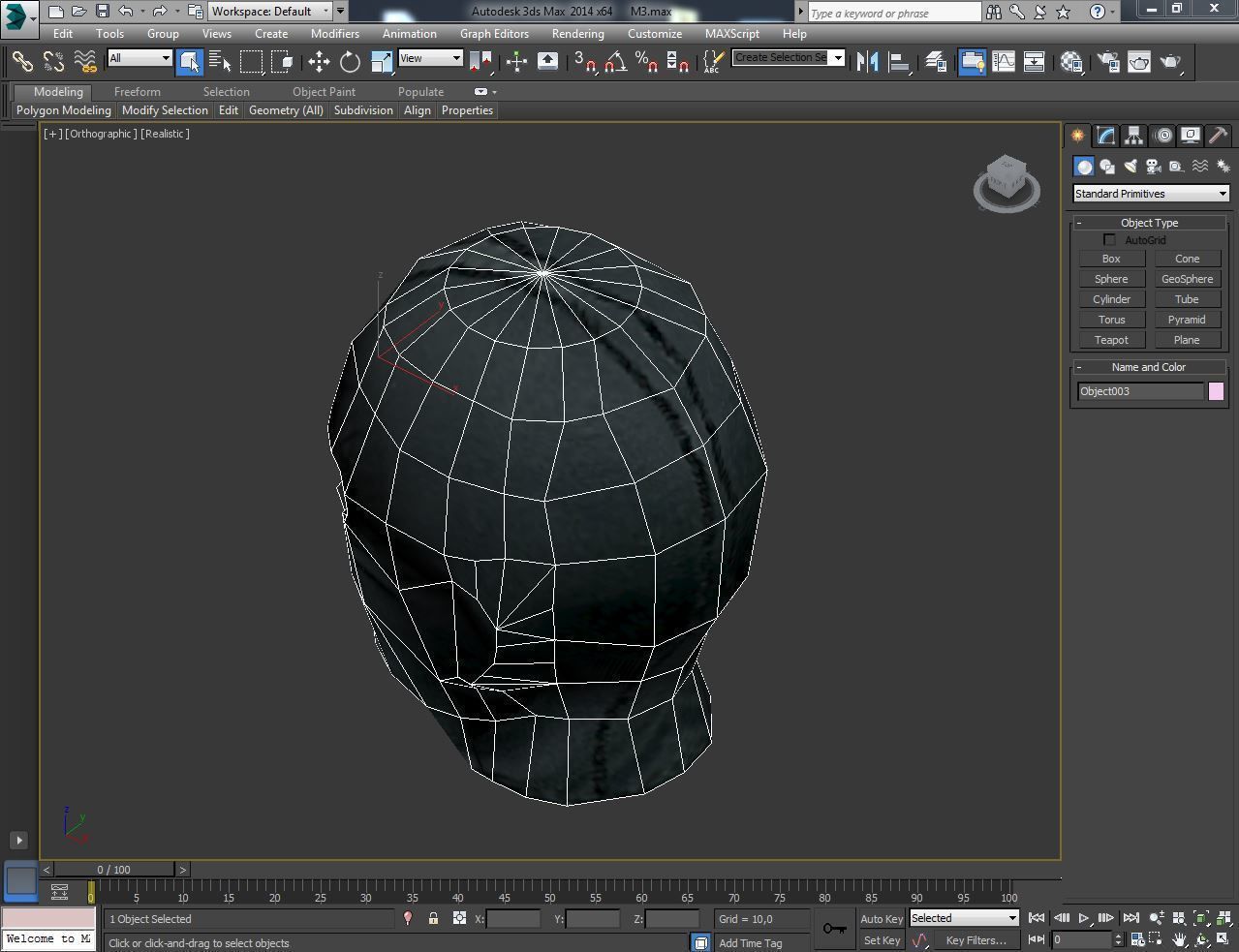Click the Lights category icon in Create panel
This screenshot has height=952, width=1239.
[x=1131, y=167]
